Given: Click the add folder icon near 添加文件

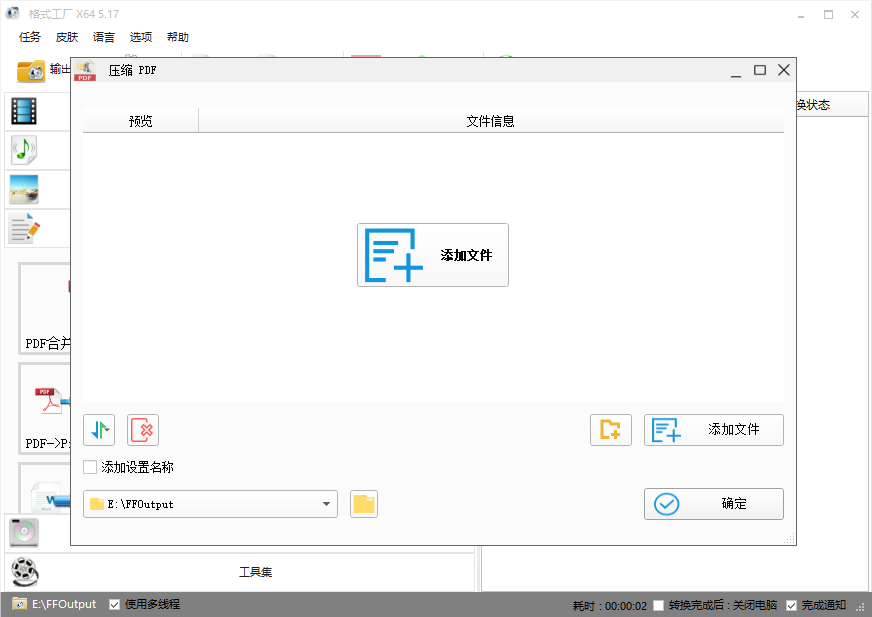Looking at the screenshot, I should 610,430.
